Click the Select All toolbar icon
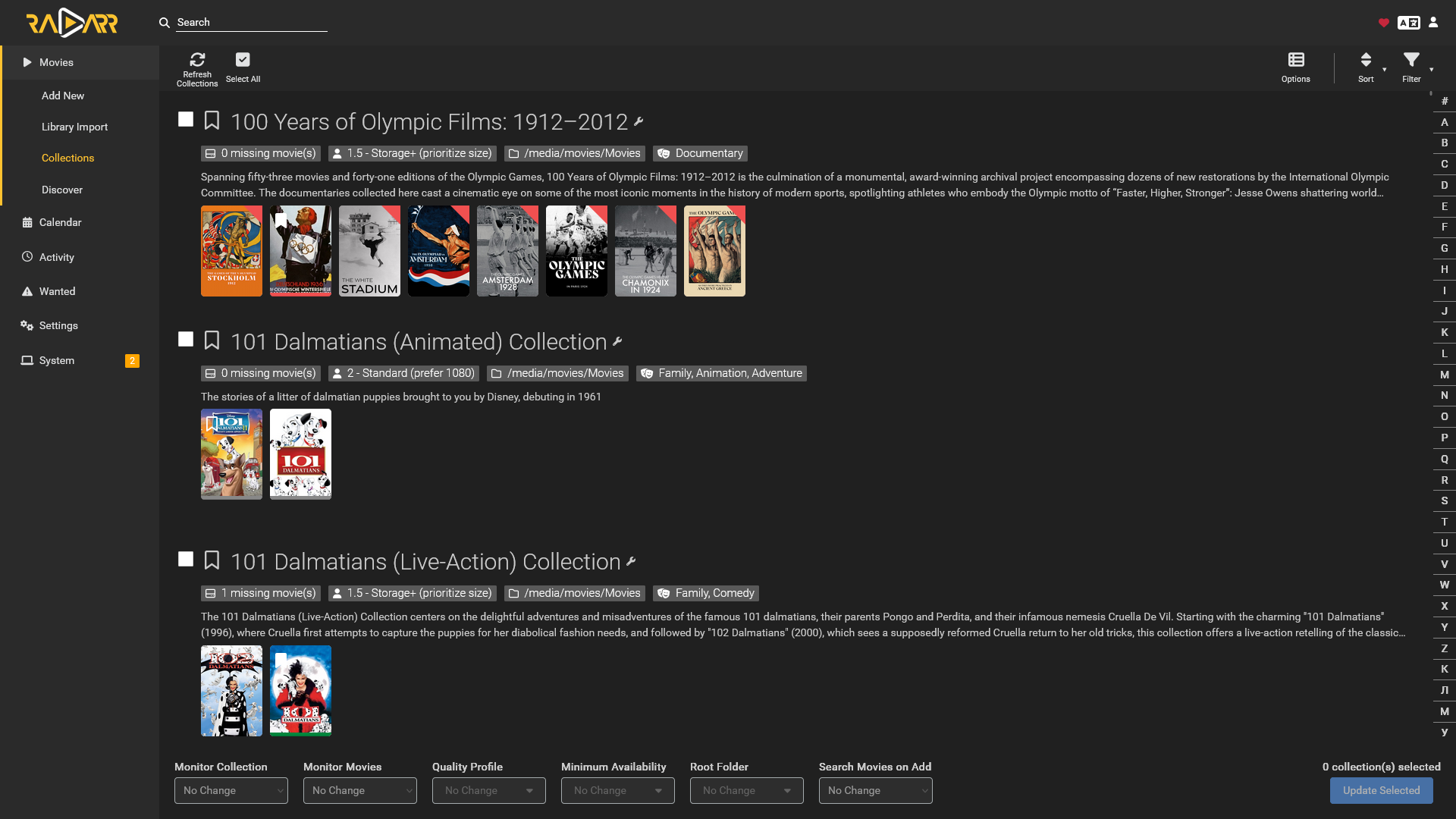The height and width of the screenshot is (819, 1456). [x=243, y=60]
